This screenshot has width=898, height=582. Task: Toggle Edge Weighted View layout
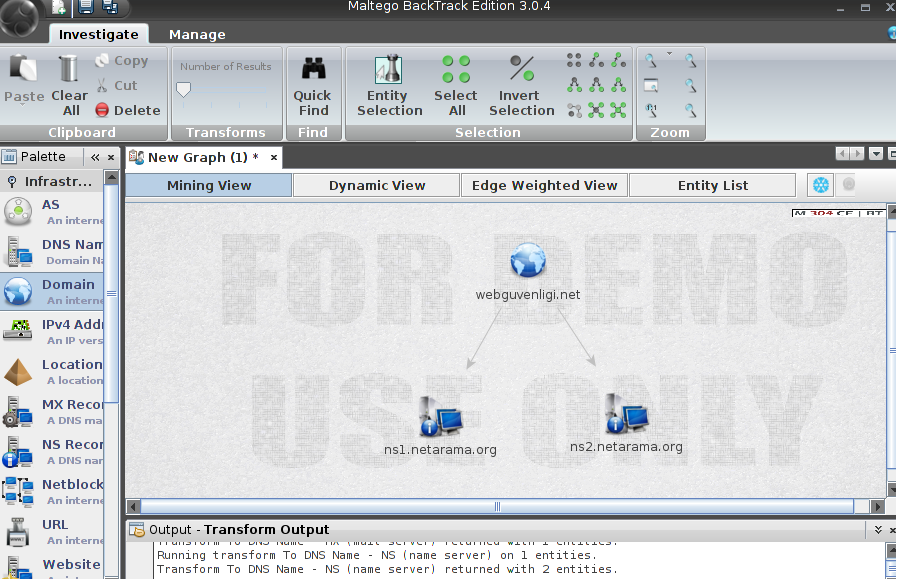544,185
